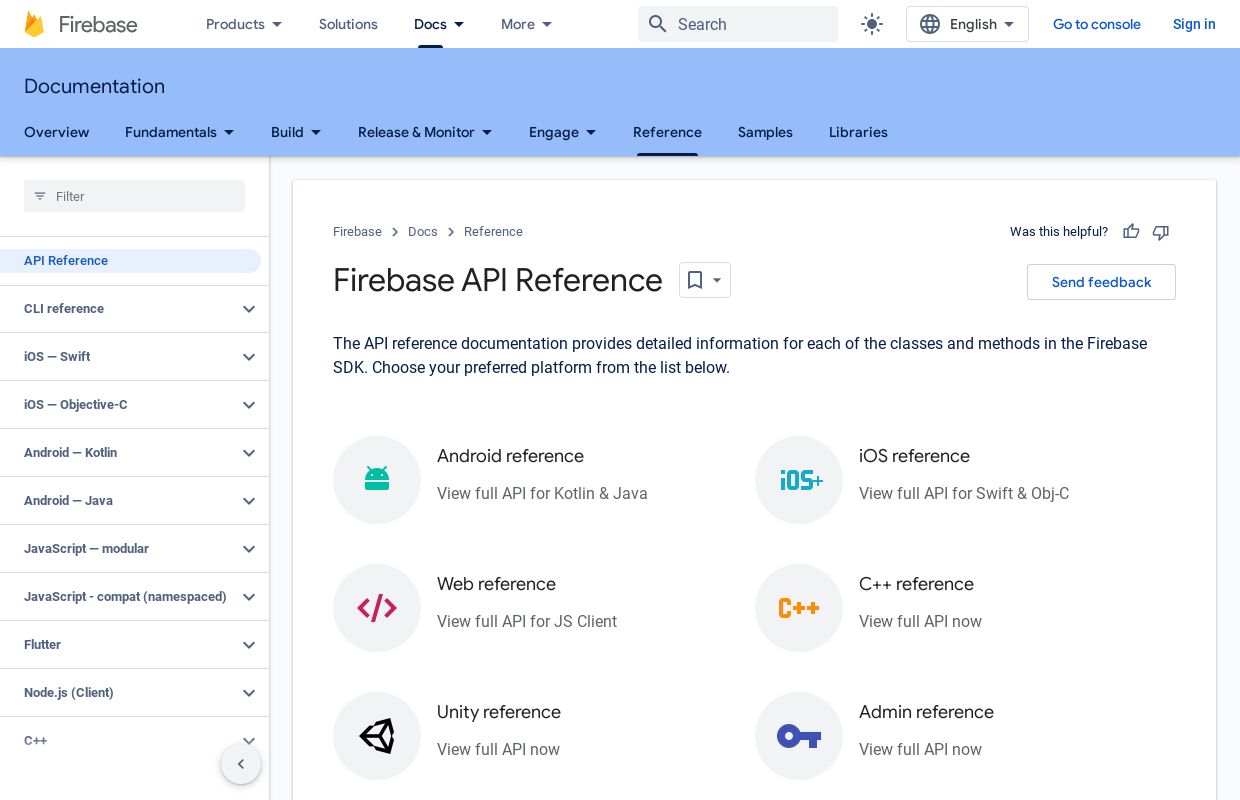Click the Send feedback button
Viewport: 1240px width, 800px height.
tap(1101, 282)
